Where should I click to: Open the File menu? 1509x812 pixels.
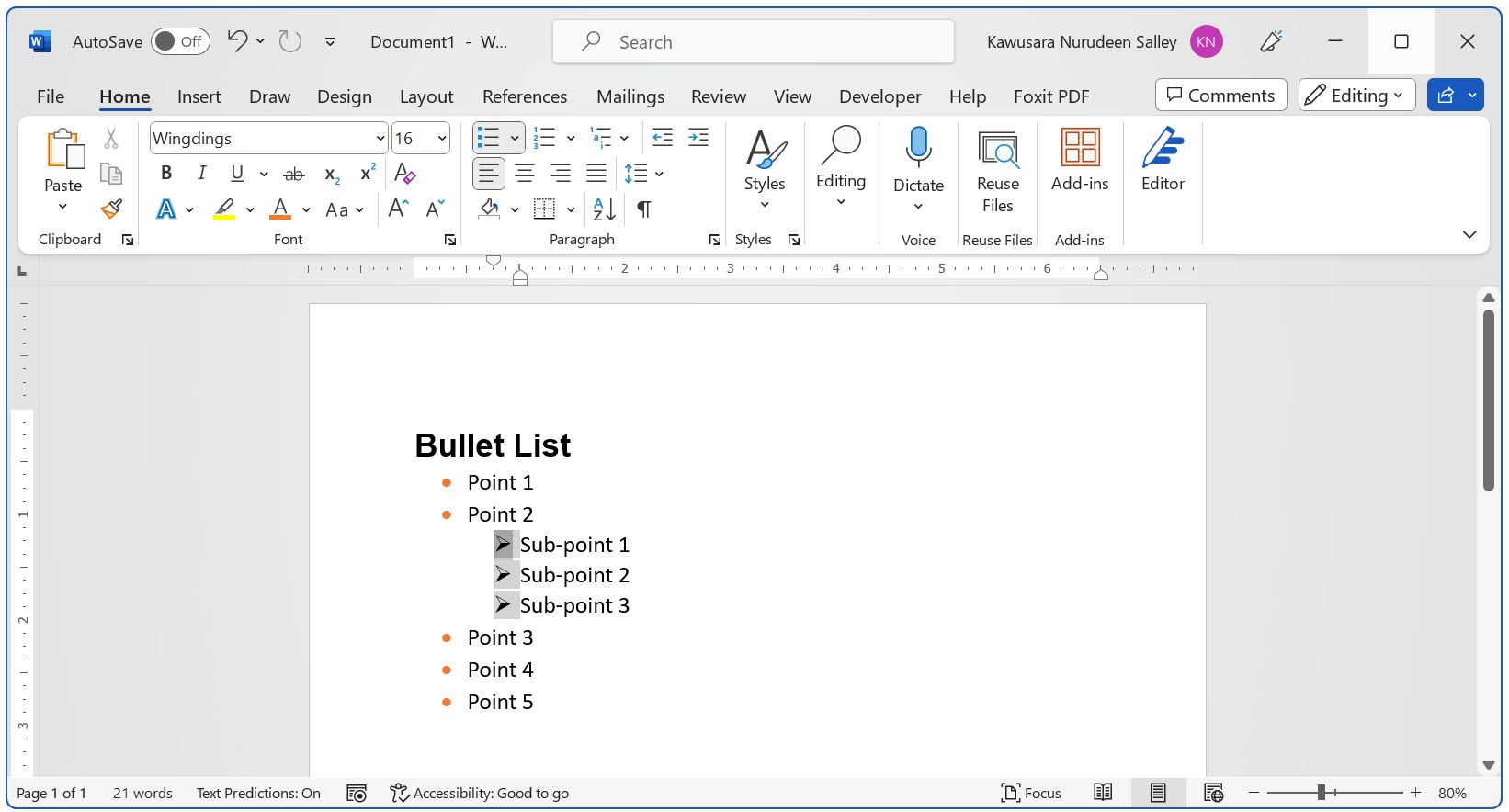(x=51, y=96)
